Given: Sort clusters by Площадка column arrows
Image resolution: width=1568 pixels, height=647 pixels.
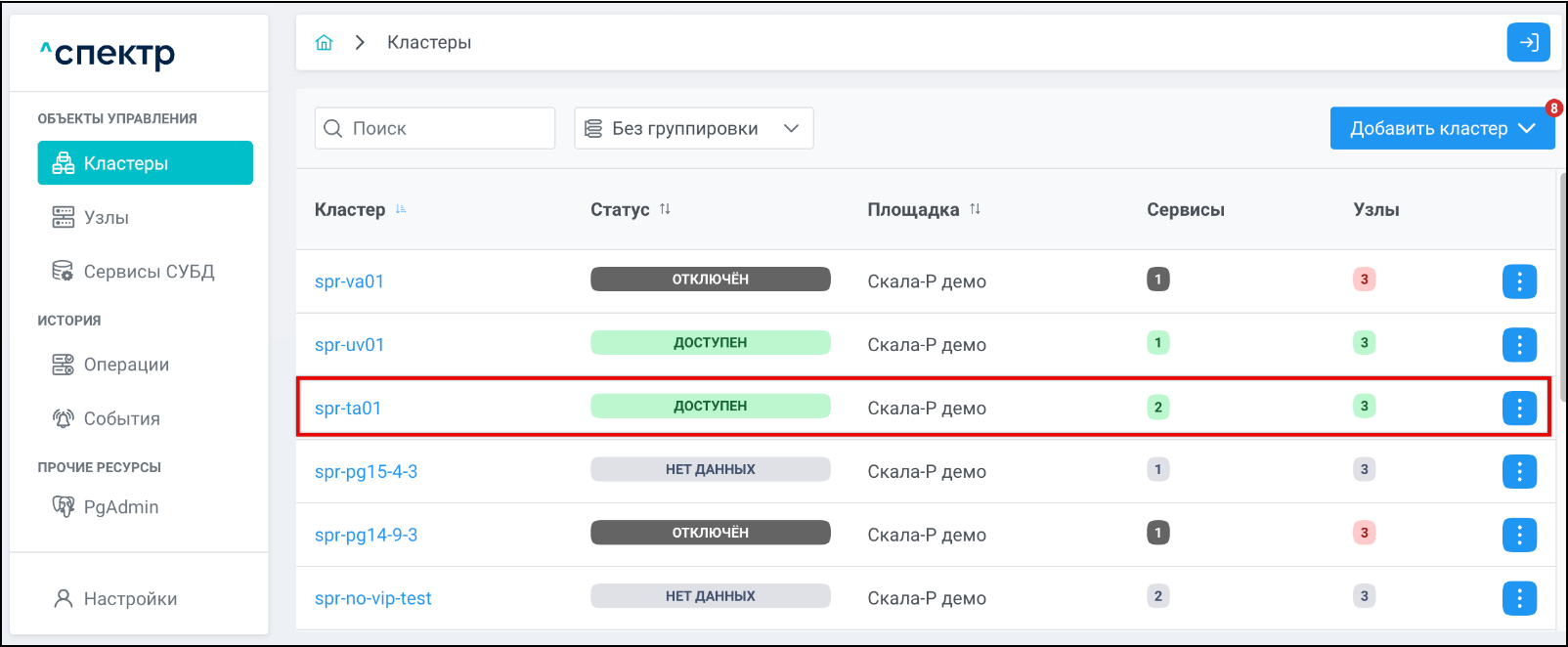Looking at the screenshot, I should click(x=975, y=209).
